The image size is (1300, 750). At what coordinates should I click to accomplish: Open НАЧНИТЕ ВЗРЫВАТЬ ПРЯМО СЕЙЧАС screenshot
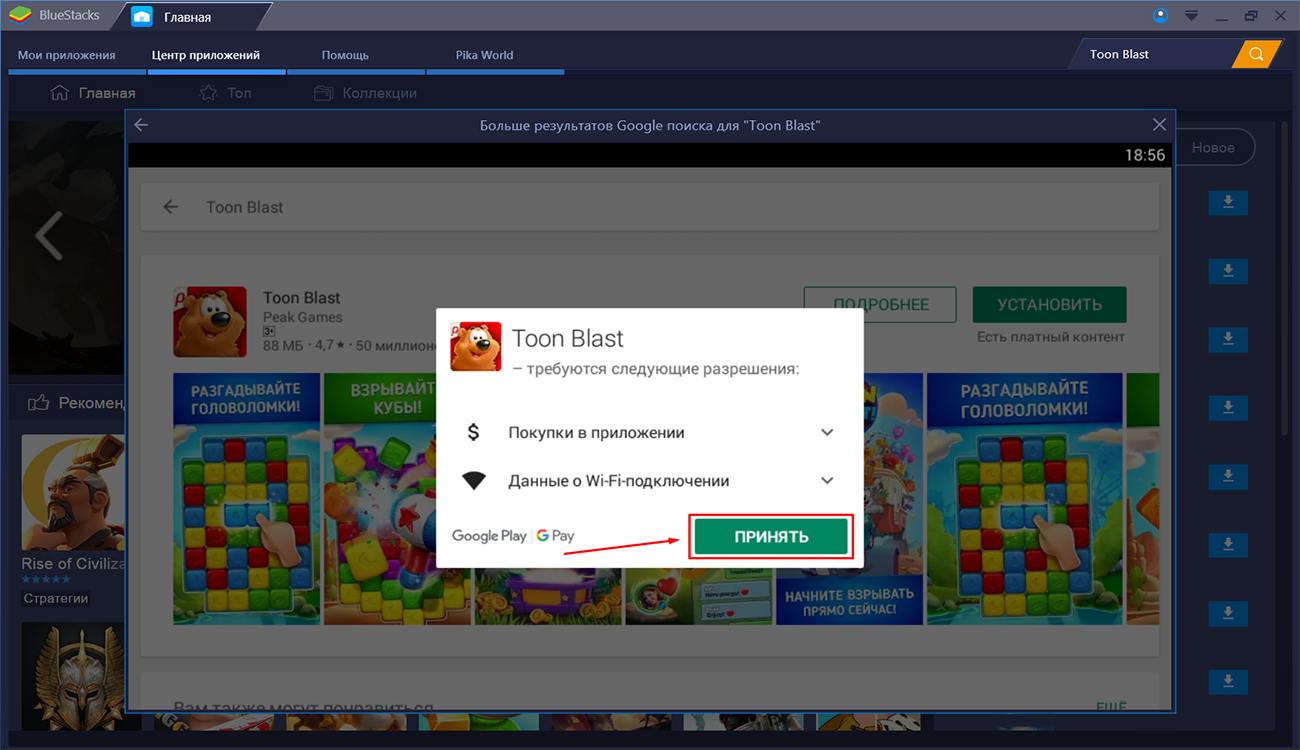click(849, 499)
